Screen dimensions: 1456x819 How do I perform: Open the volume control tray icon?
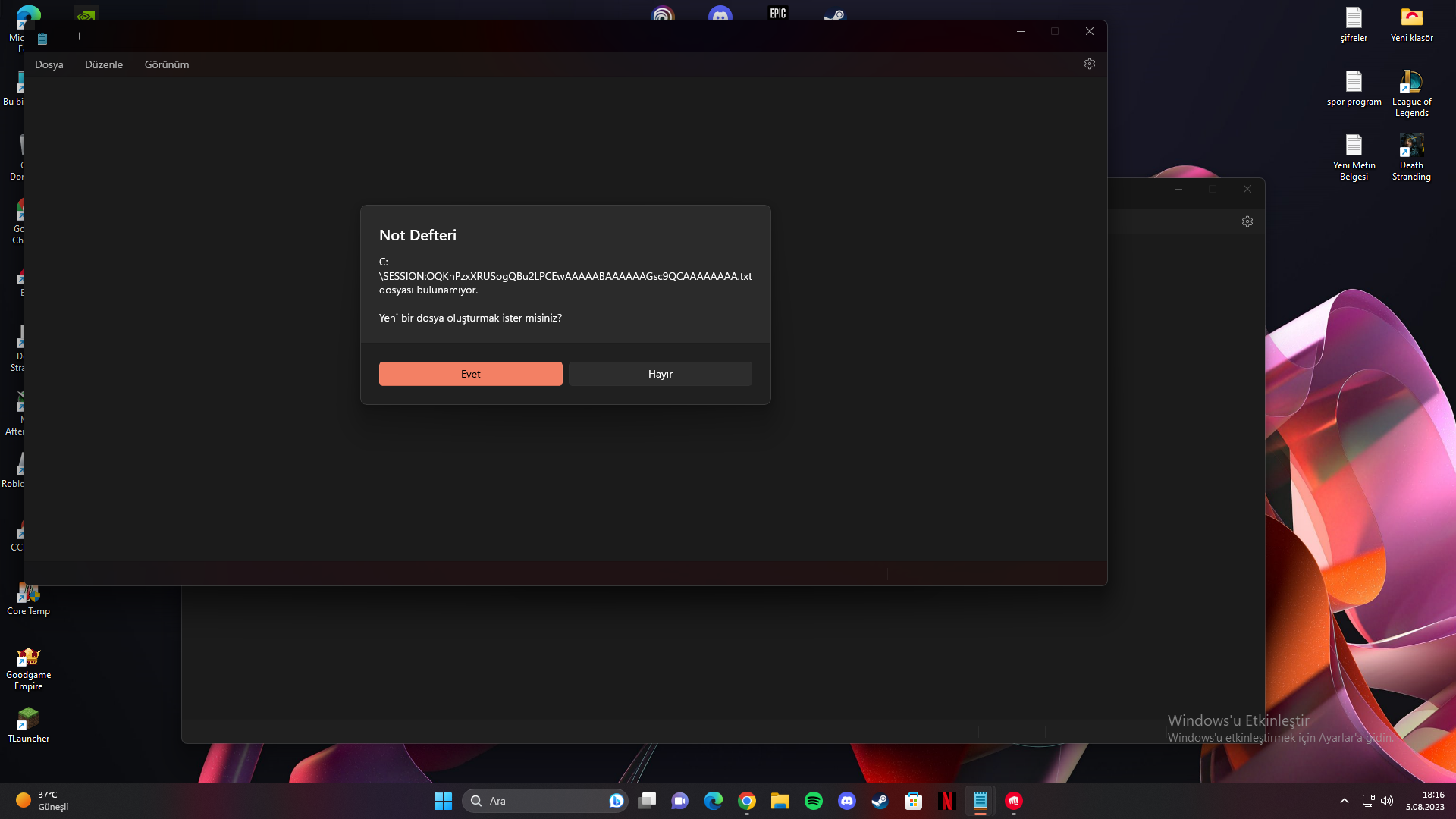[1387, 801]
